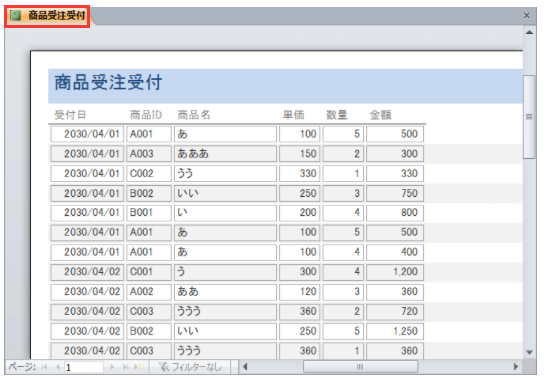Click product name cell うう
Screen dimensions: 556x378
click(x=225, y=173)
